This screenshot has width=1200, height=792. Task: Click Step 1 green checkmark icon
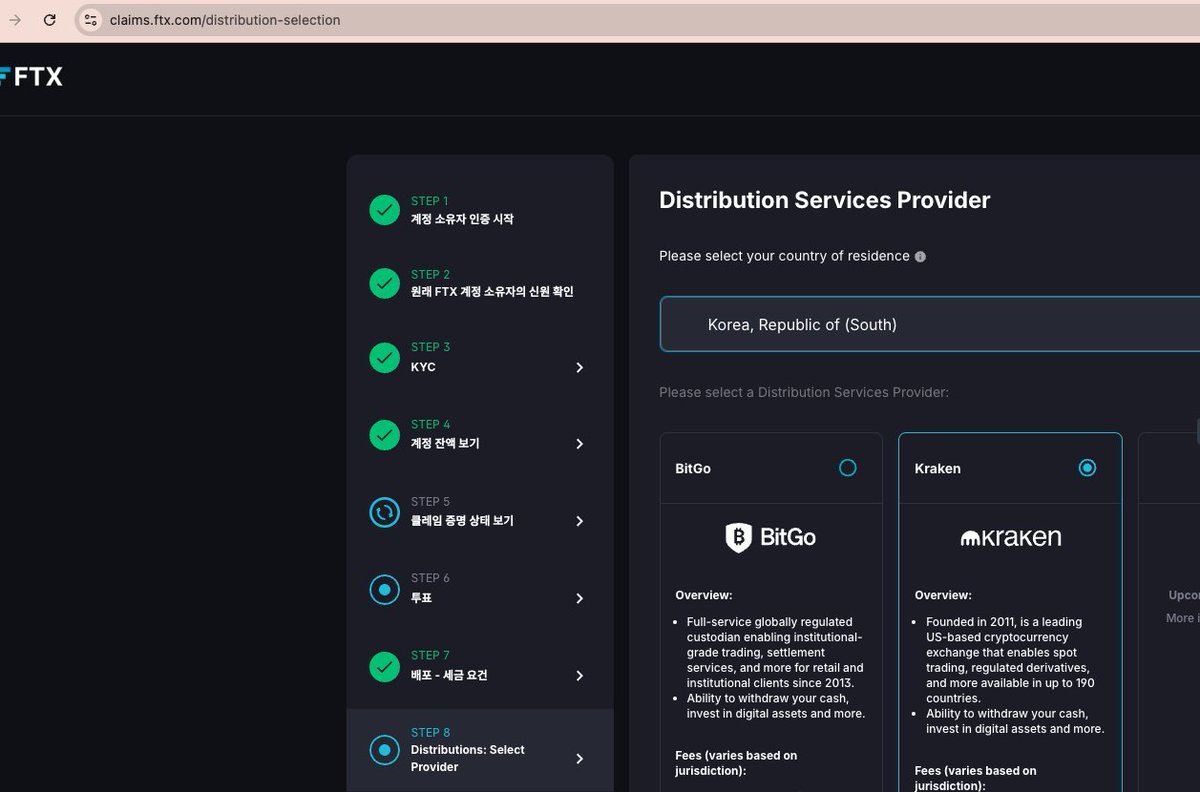pos(384,210)
